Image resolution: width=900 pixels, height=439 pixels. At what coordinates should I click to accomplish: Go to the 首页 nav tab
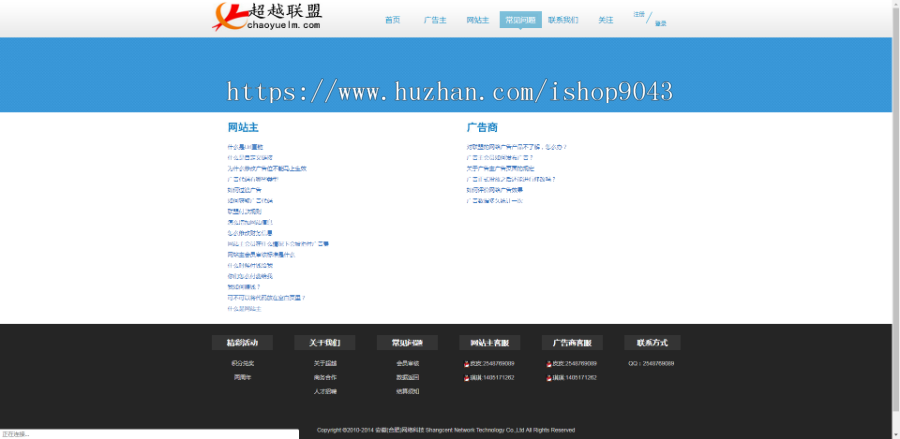[x=393, y=20]
